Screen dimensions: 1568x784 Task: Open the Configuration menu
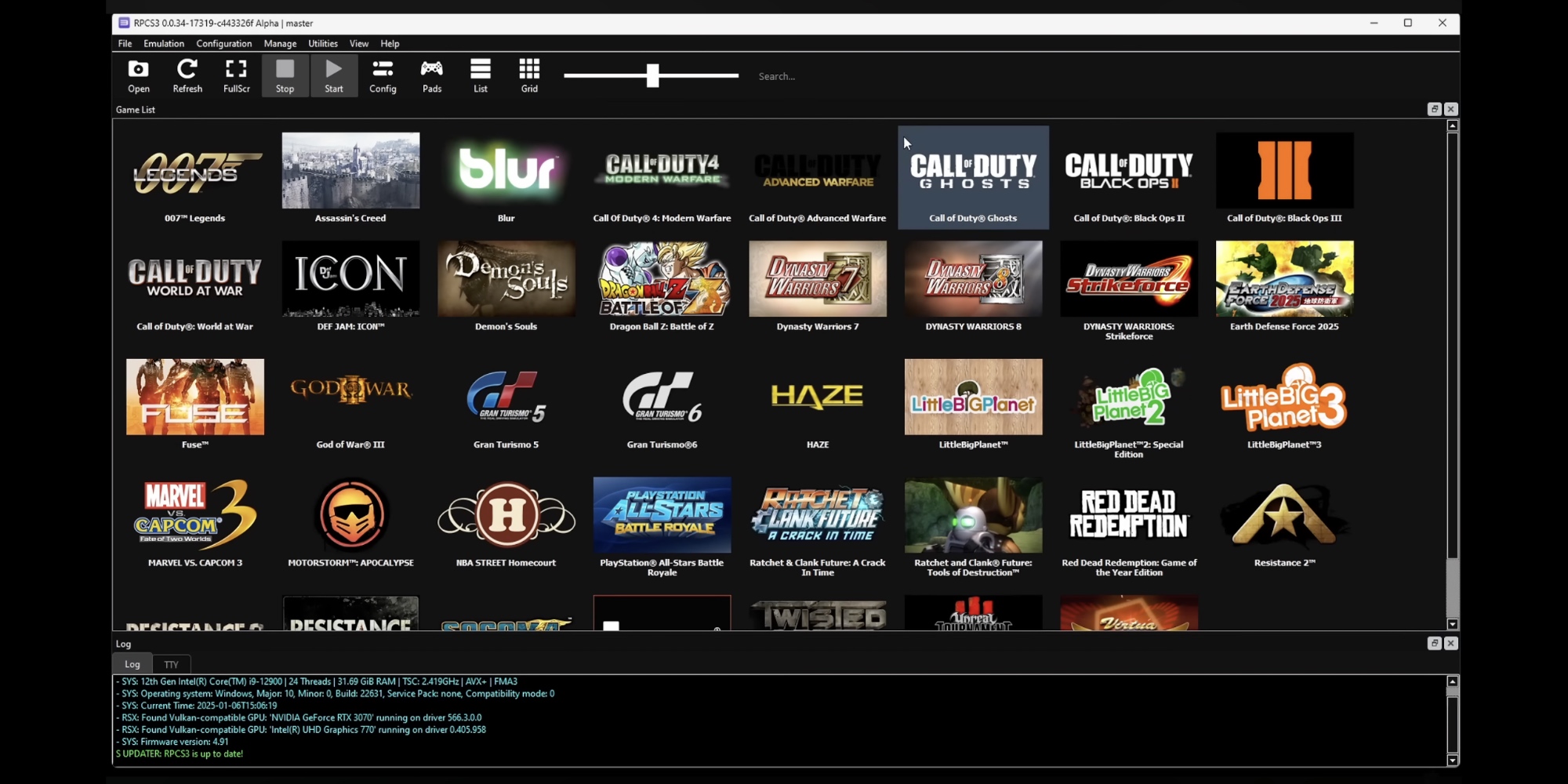(224, 44)
